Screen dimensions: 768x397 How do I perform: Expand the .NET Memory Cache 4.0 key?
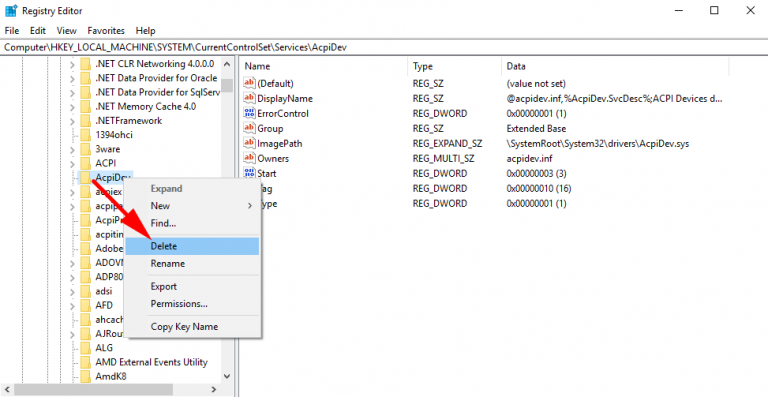(x=72, y=107)
